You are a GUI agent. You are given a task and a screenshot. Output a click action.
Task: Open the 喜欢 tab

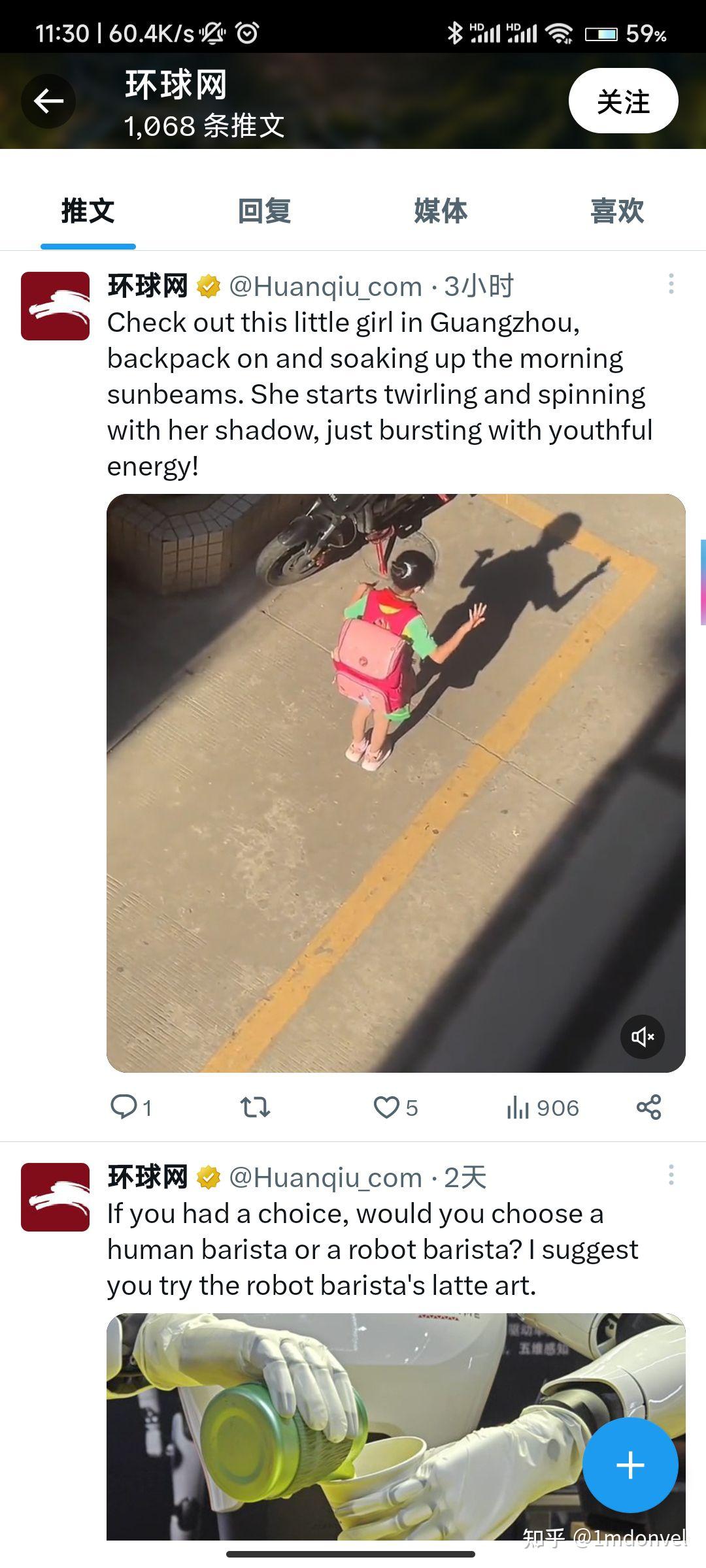(x=617, y=211)
